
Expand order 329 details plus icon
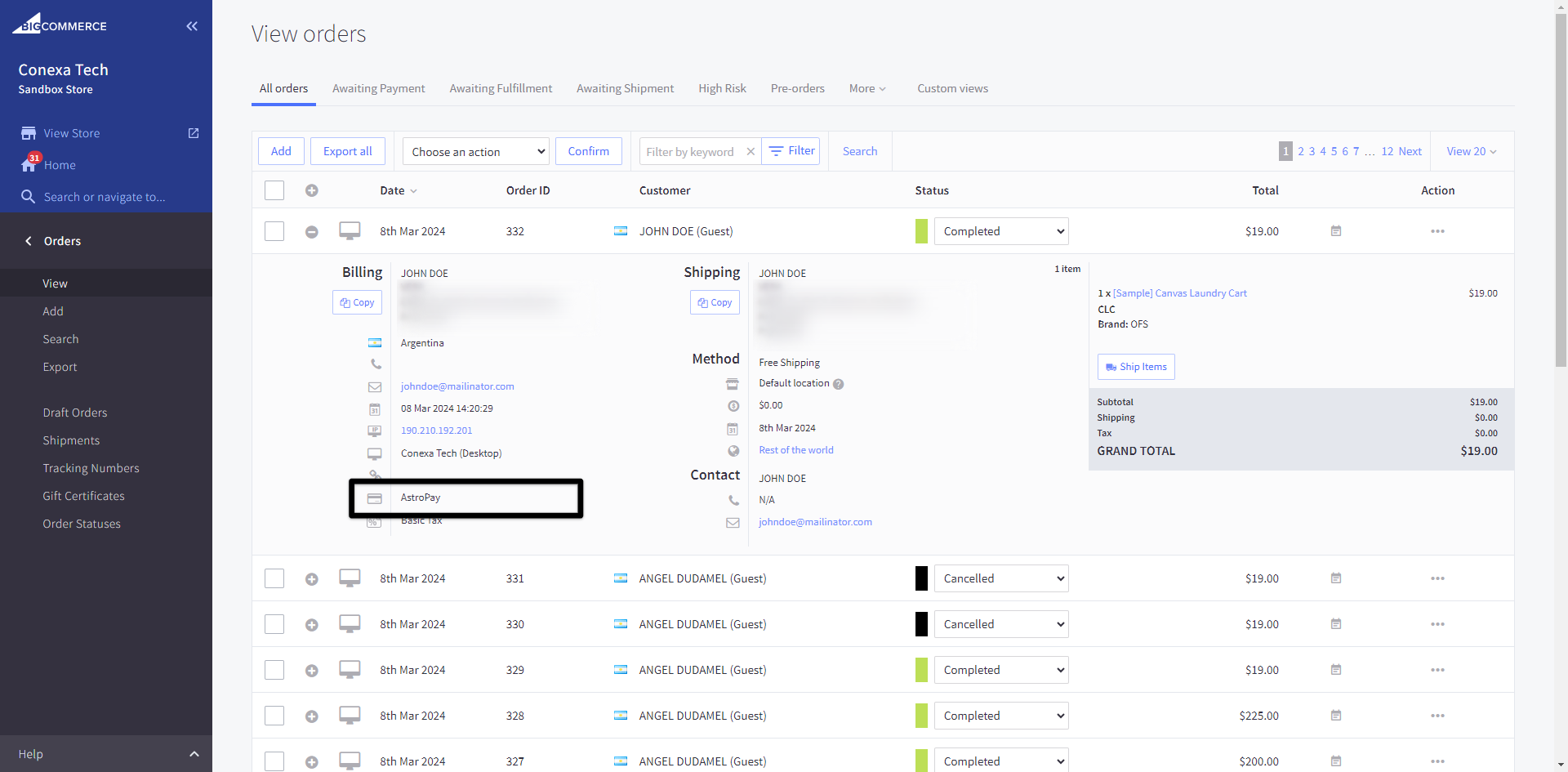click(311, 671)
